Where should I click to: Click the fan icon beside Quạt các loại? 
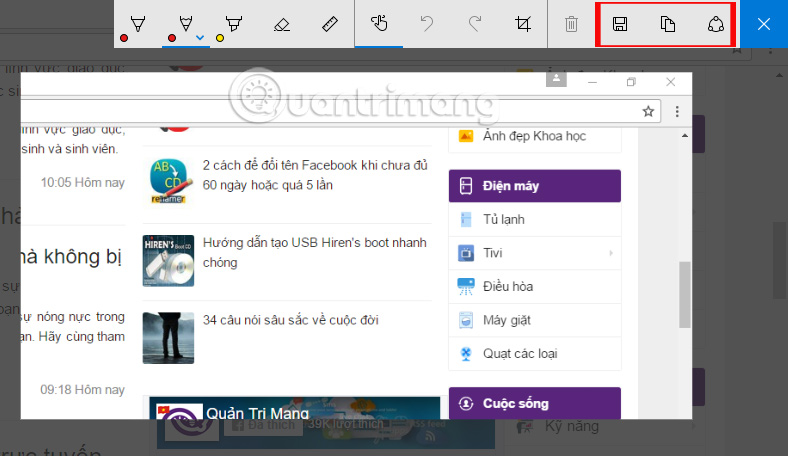[466, 354]
